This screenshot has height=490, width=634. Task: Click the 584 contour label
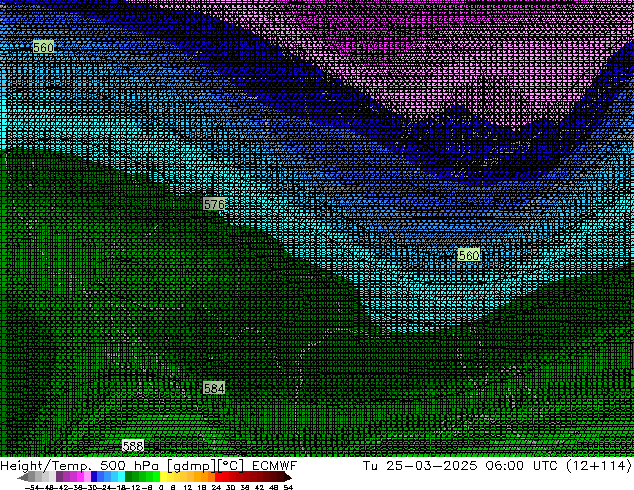[x=214, y=388]
